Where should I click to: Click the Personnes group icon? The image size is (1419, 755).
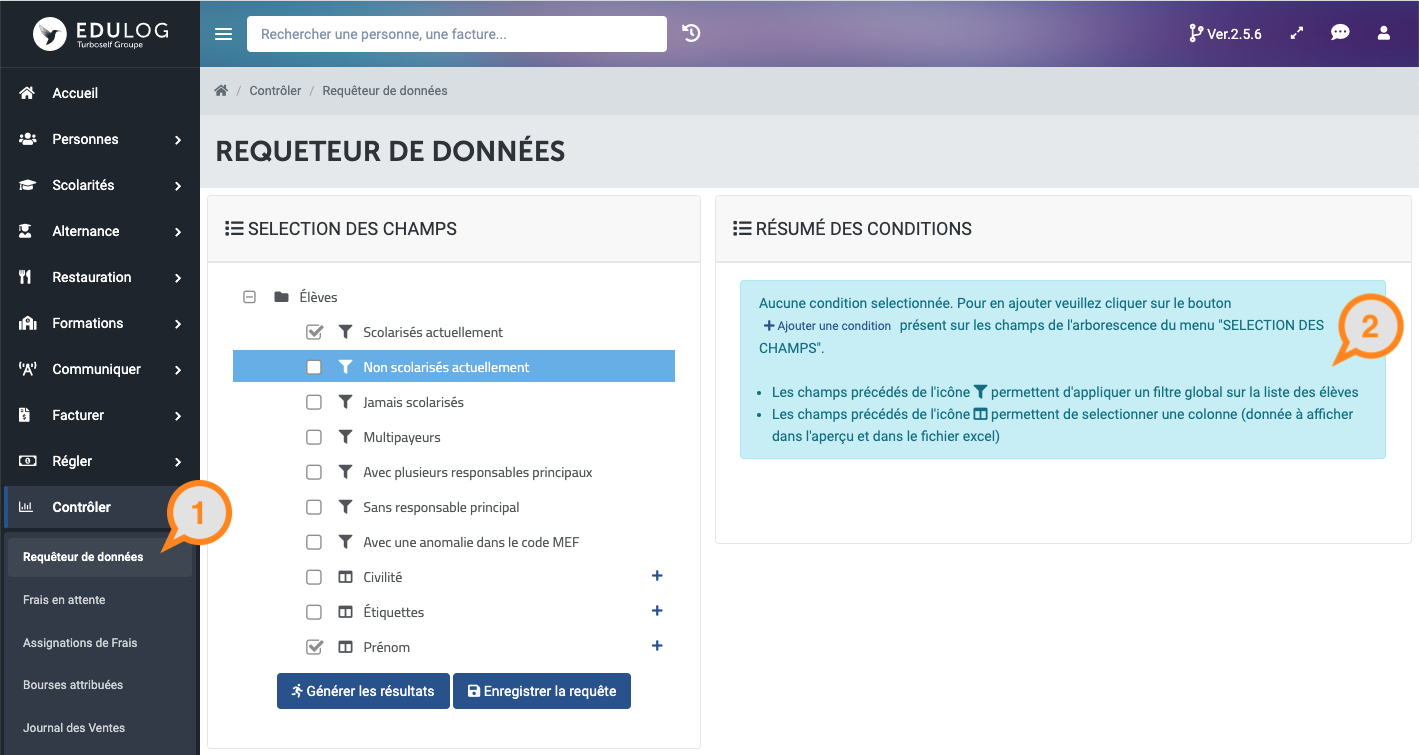coord(27,139)
